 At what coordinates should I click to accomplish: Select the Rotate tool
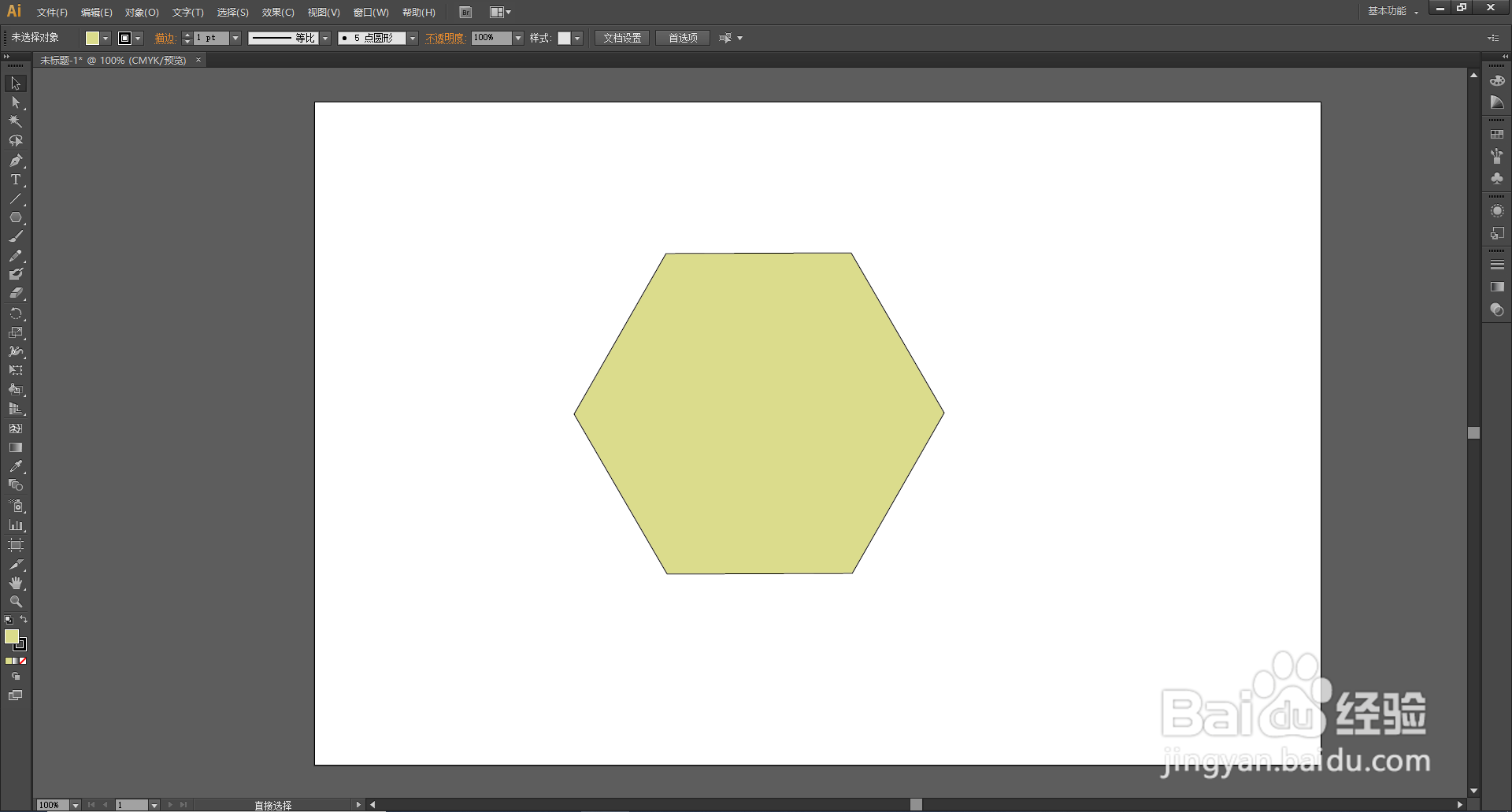[x=16, y=313]
